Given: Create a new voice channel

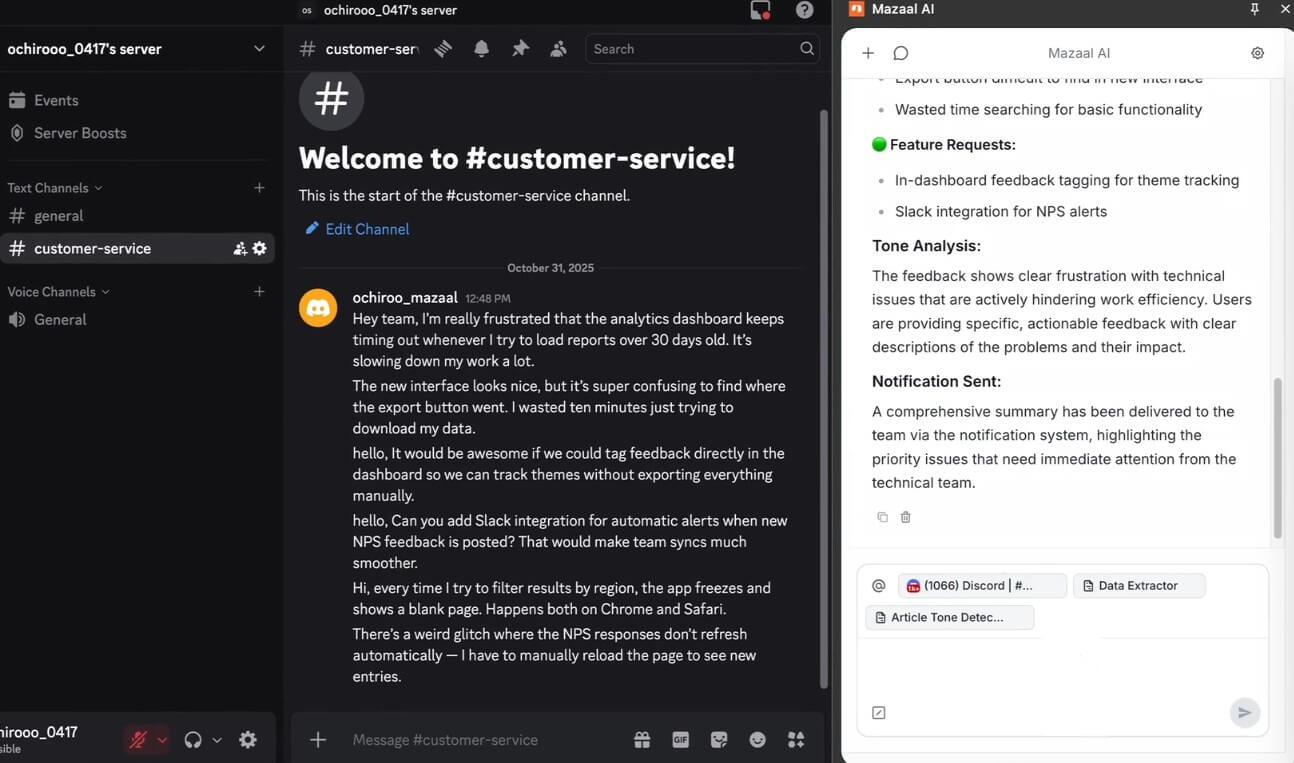Looking at the screenshot, I should pos(259,292).
